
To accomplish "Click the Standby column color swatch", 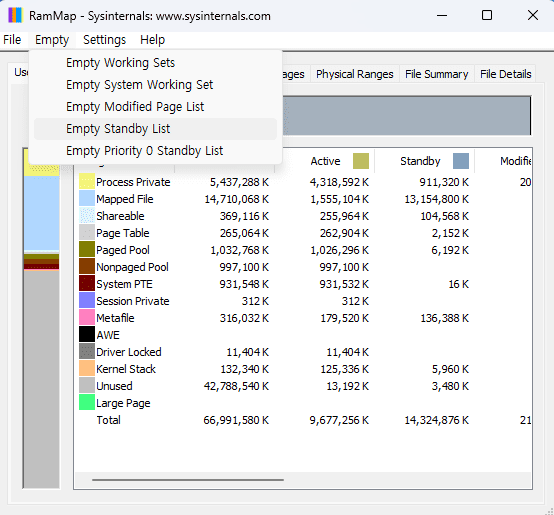I will (461, 161).
